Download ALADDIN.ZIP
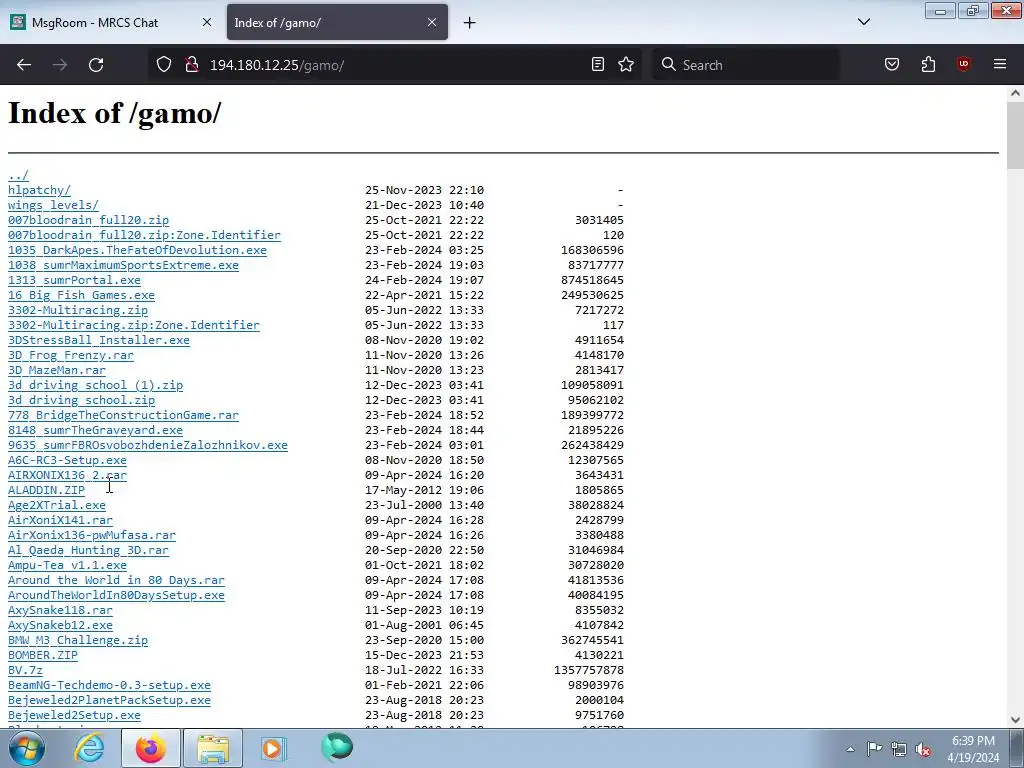Viewport: 1024px width, 768px height. 46,490
